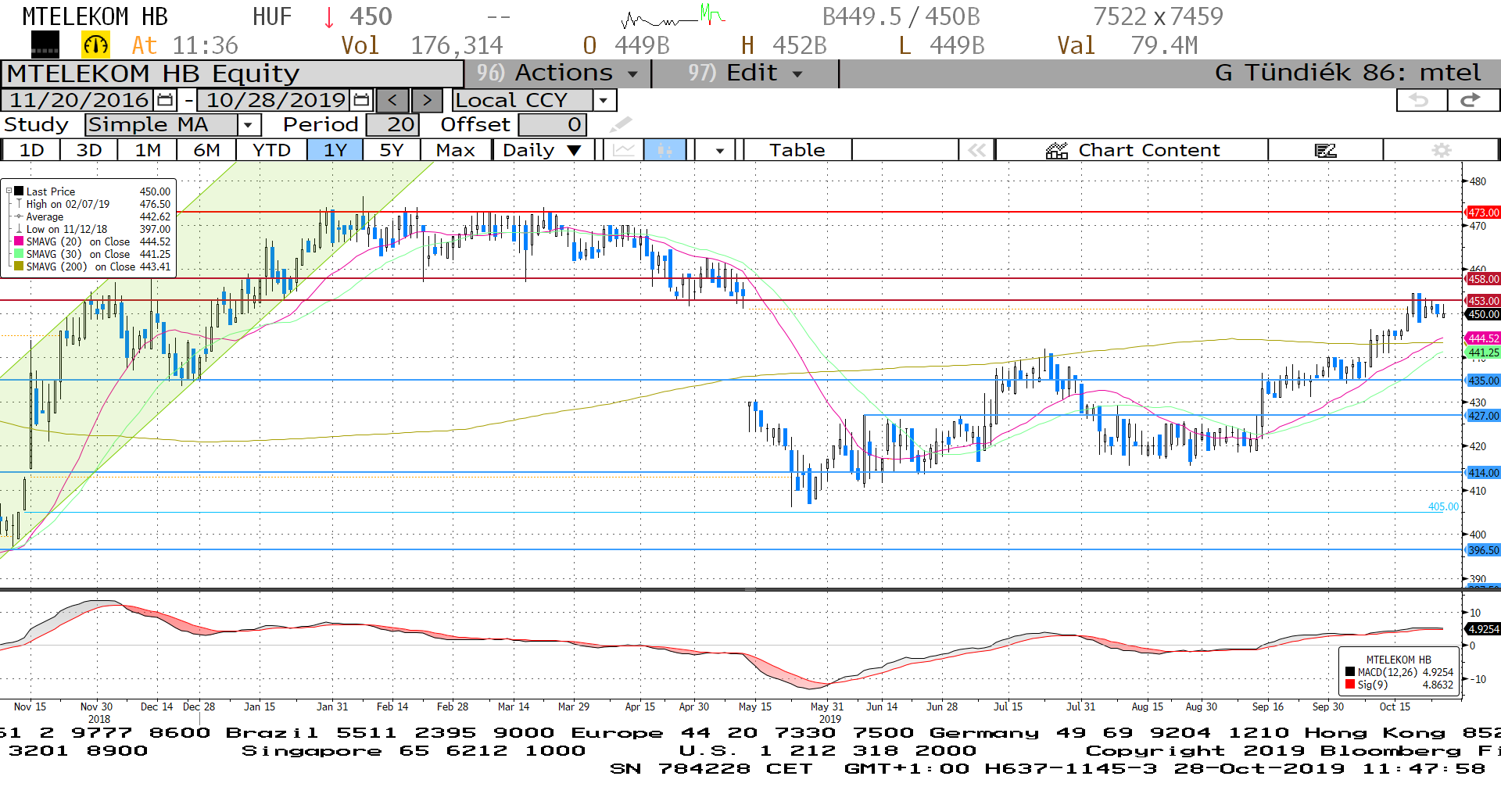The height and width of the screenshot is (812, 1501).
Task: Click the double-chevron collapse icon
Action: 977,150
